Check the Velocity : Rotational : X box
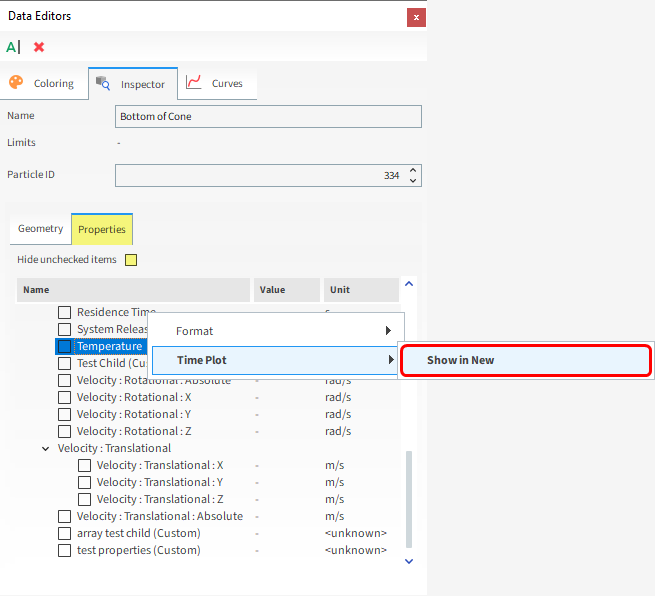655x596 pixels. click(x=65, y=397)
